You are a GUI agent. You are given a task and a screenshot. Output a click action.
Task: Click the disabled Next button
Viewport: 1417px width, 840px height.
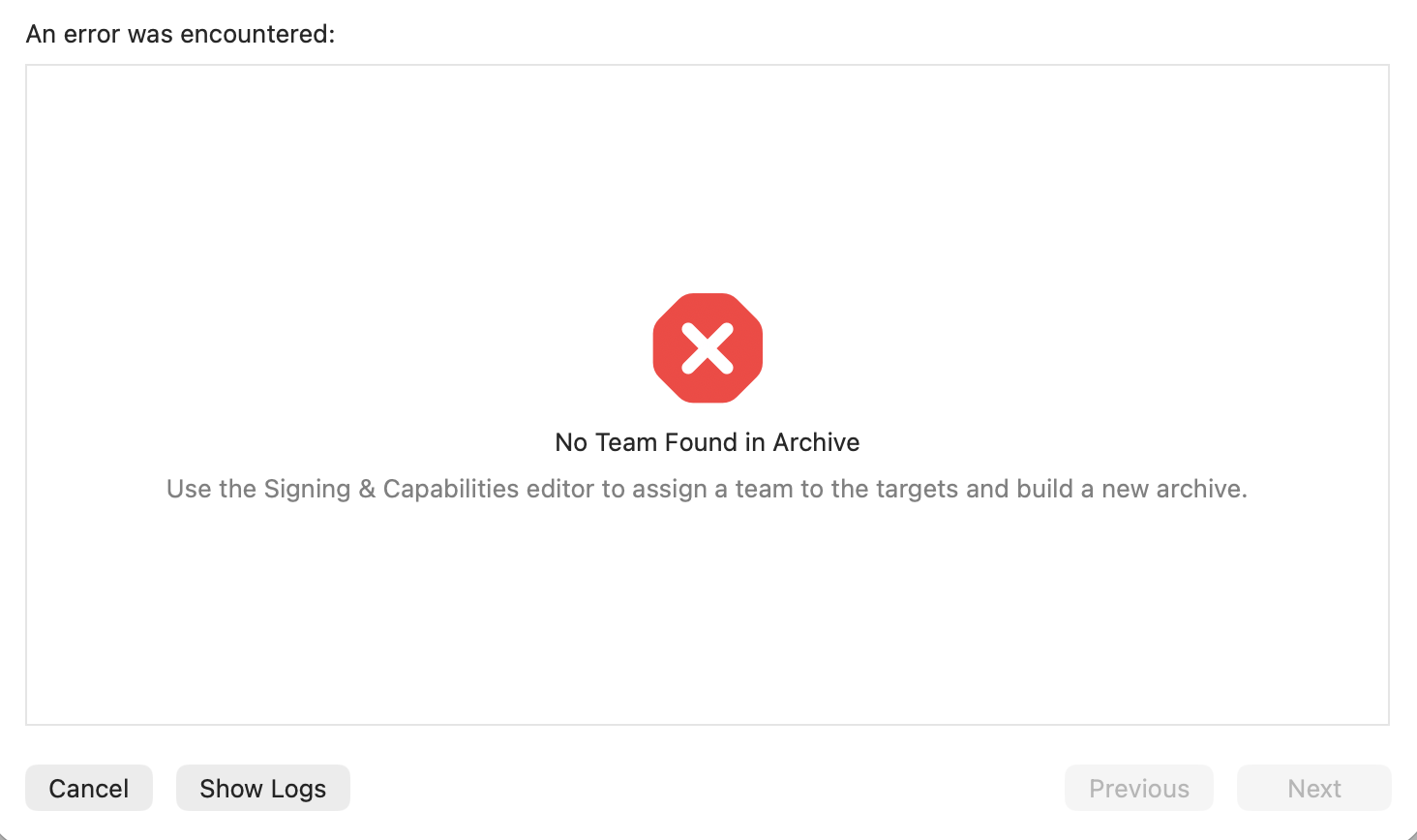1313,789
